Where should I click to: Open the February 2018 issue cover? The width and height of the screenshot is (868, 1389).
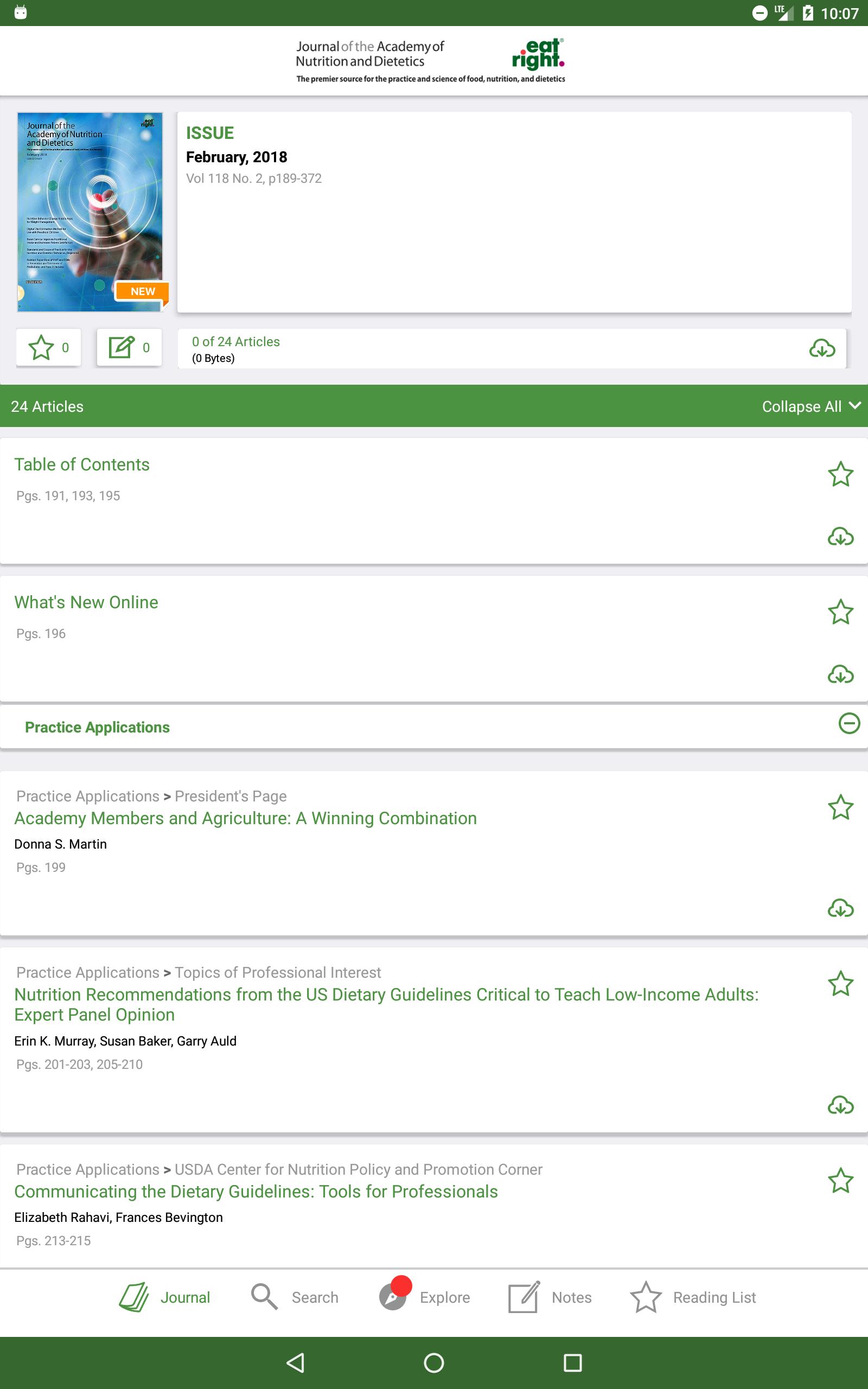click(90, 212)
